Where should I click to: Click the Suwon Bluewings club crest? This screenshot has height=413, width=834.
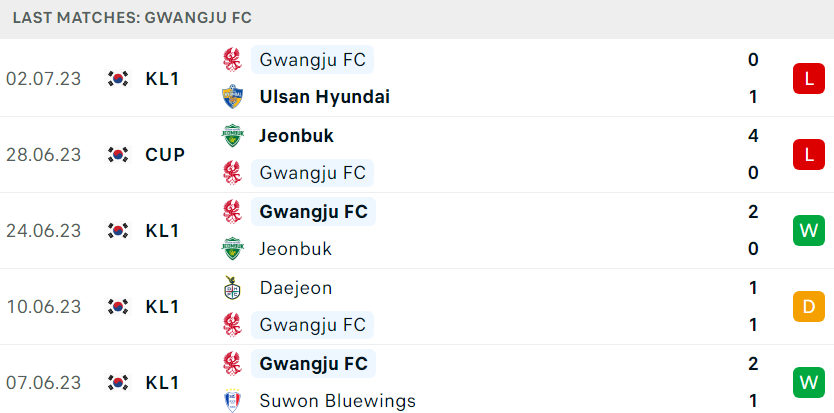click(x=232, y=400)
